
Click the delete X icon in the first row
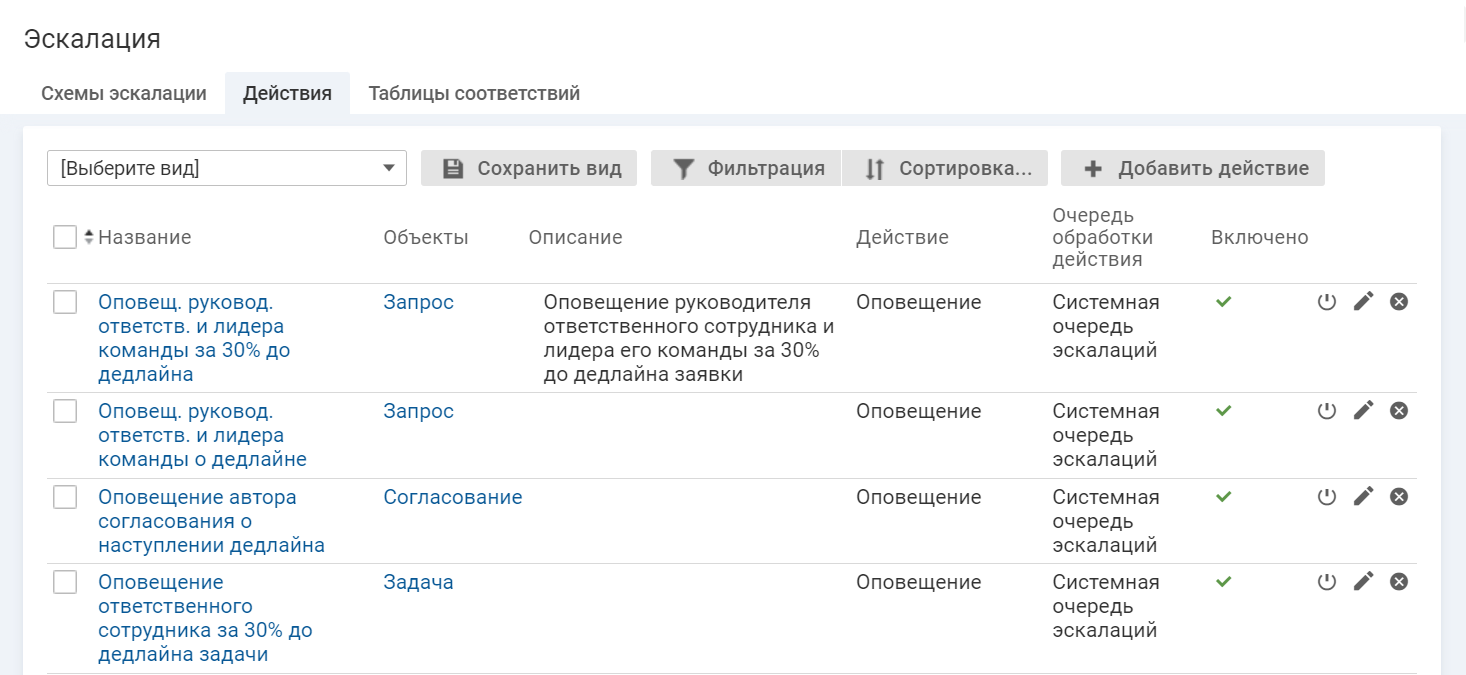pos(1399,301)
